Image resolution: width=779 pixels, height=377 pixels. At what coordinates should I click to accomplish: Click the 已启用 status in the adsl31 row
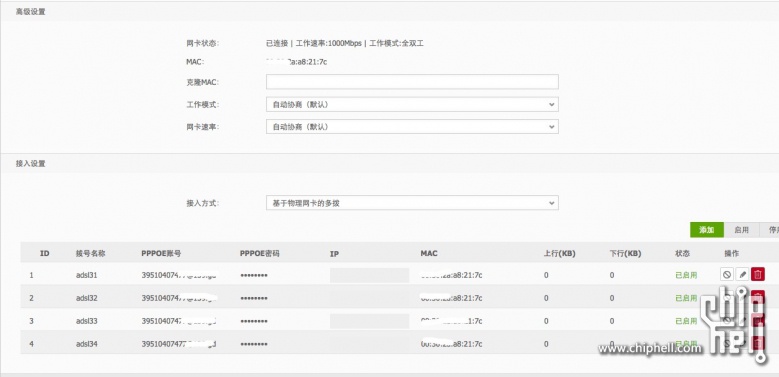[x=686, y=275]
